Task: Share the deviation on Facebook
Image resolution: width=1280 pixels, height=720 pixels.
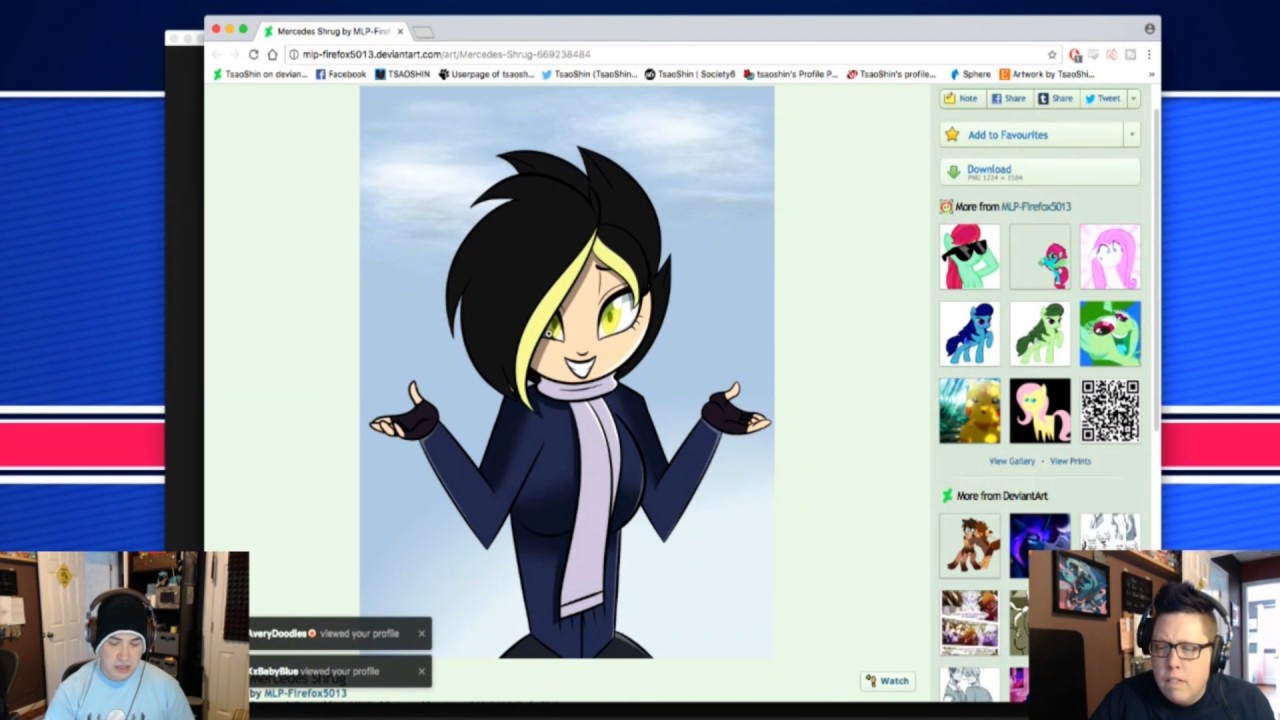Action: click(1008, 98)
